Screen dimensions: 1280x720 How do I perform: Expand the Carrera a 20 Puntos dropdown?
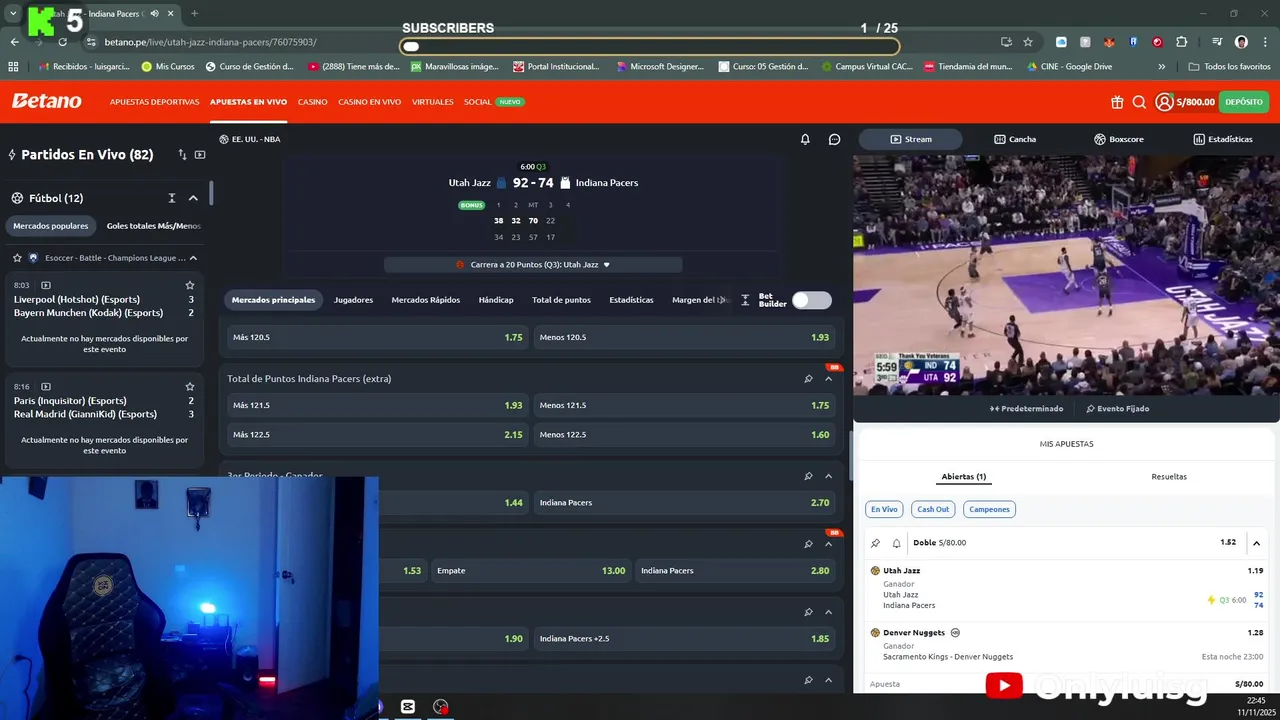(x=533, y=265)
